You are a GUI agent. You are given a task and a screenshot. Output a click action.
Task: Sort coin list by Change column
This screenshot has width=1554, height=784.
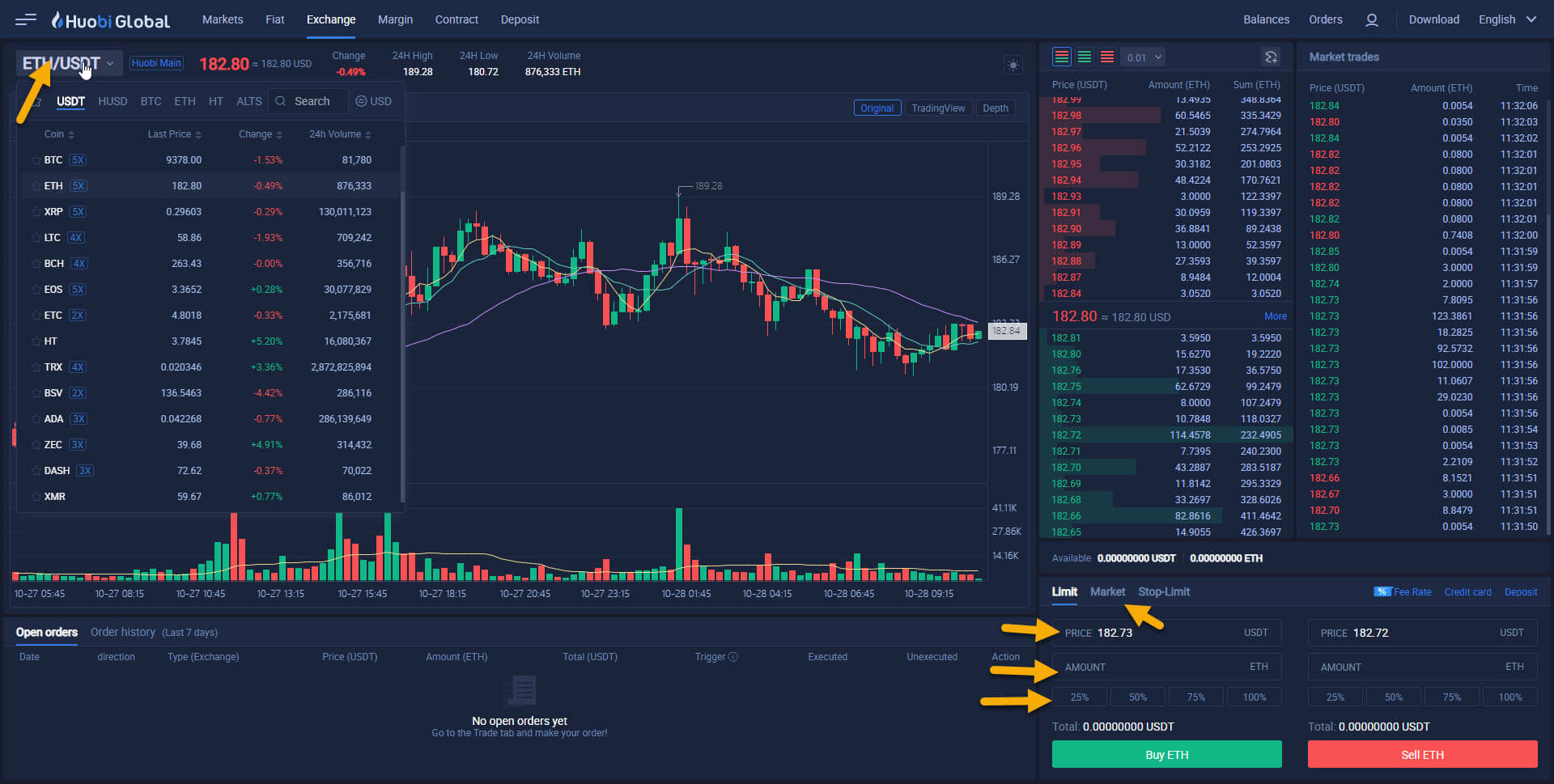(x=260, y=134)
